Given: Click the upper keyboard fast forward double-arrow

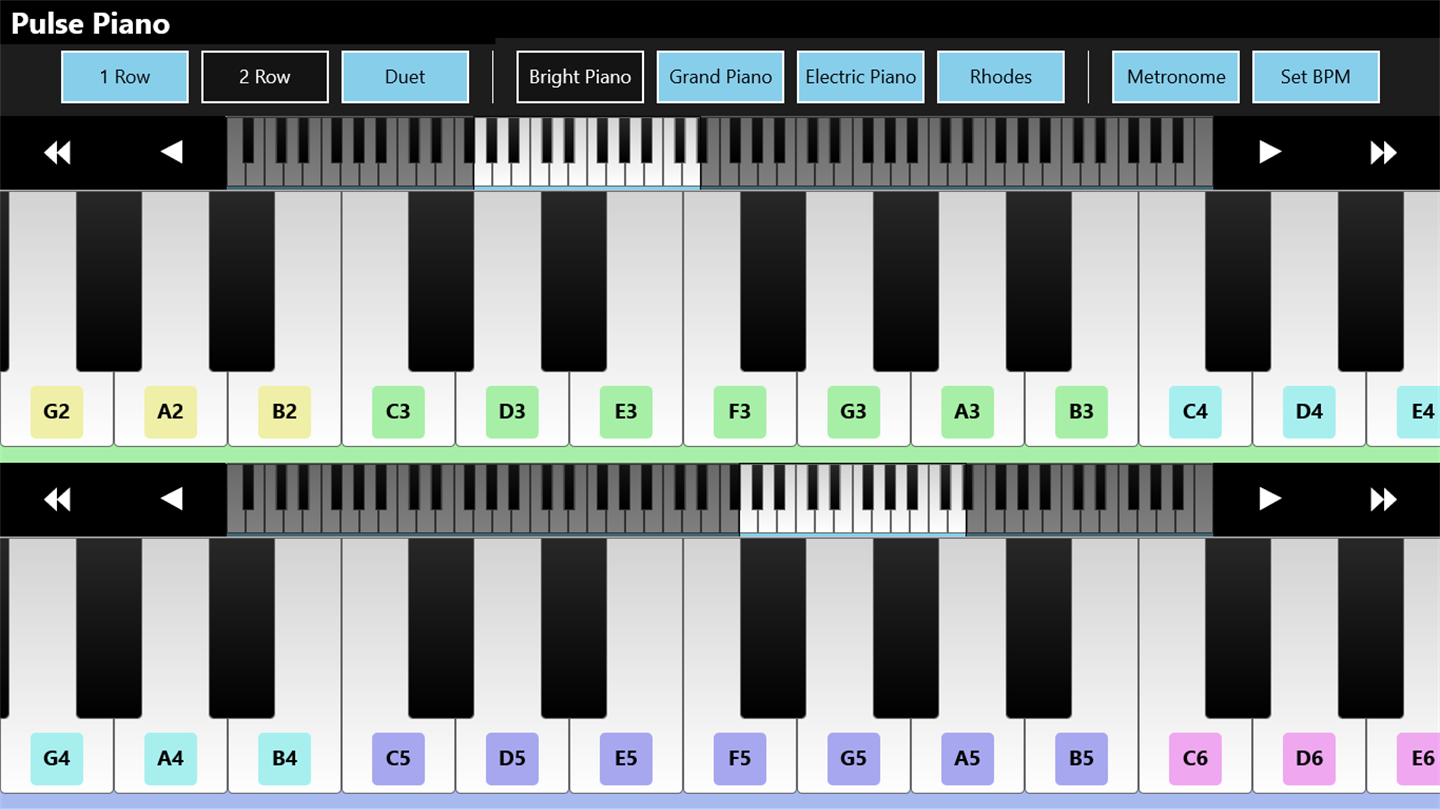Looking at the screenshot, I should [1383, 152].
